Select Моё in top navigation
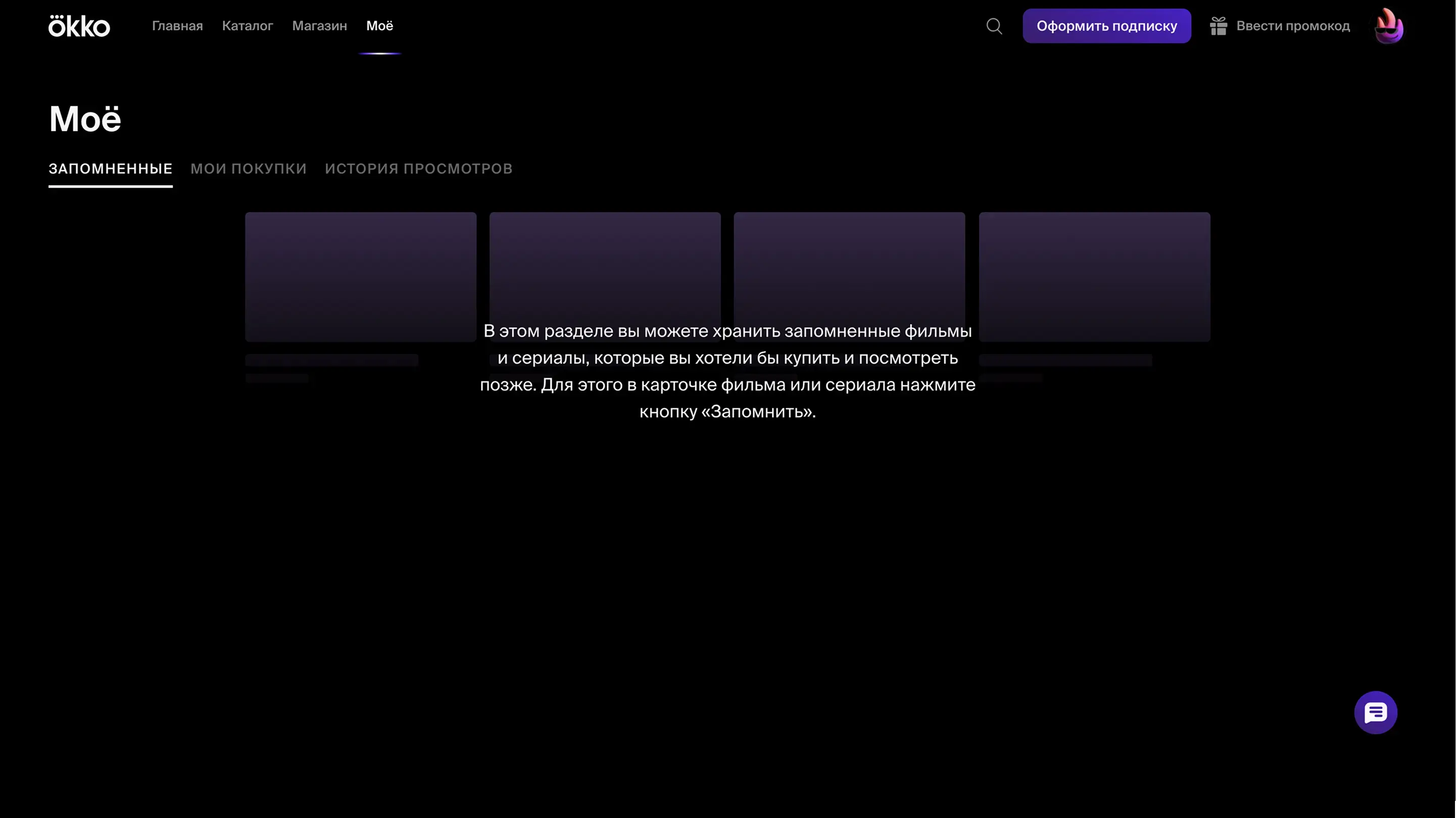 pos(379,26)
